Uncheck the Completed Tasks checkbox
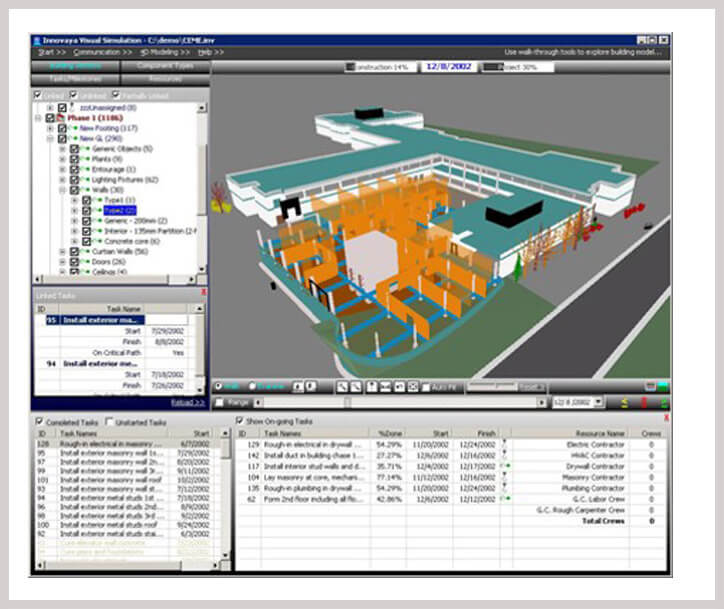Screen dimensions: 724x609 tap(39, 422)
